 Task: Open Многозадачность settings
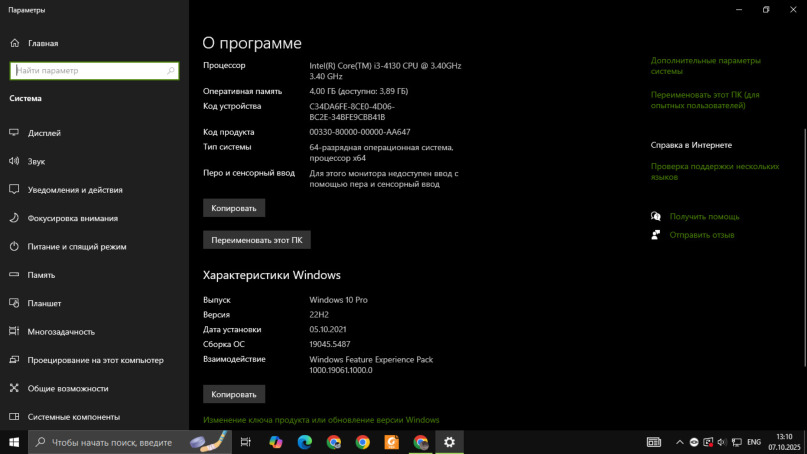(x=61, y=331)
